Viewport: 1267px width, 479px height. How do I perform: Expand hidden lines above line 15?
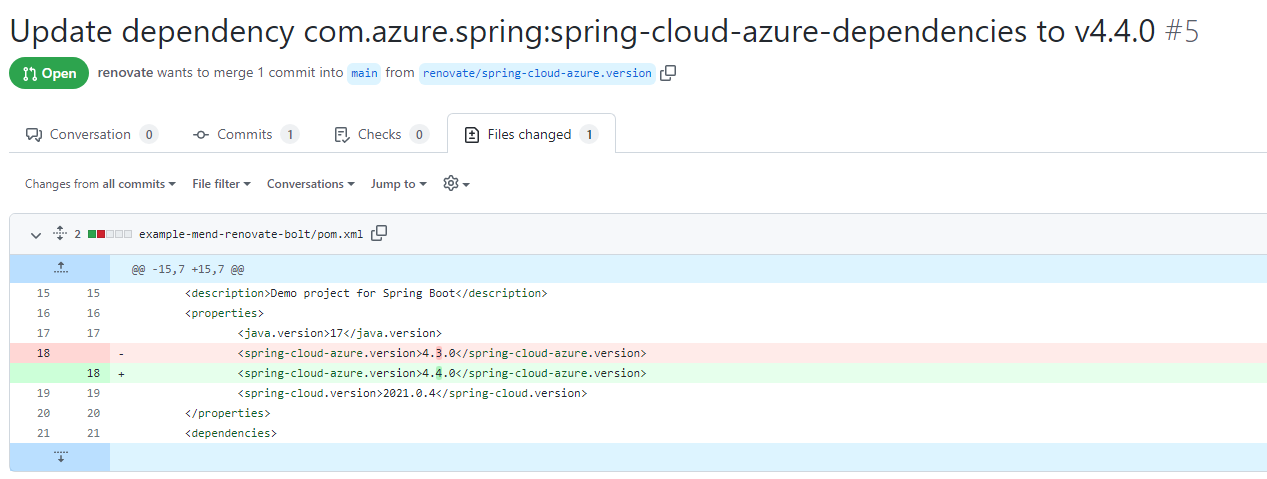60,268
